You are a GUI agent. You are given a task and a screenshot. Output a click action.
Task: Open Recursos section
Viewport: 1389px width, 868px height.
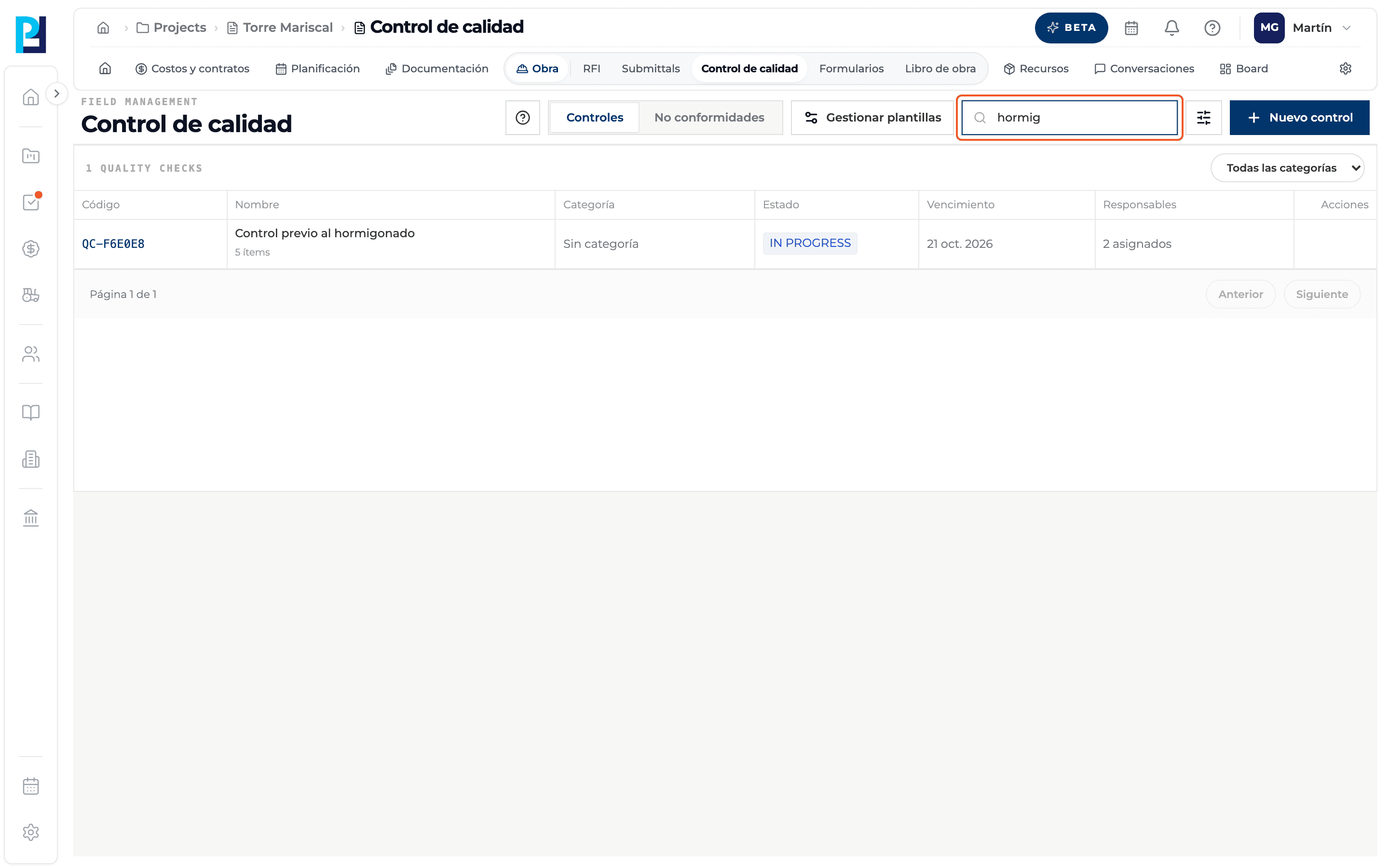click(1036, 68)
